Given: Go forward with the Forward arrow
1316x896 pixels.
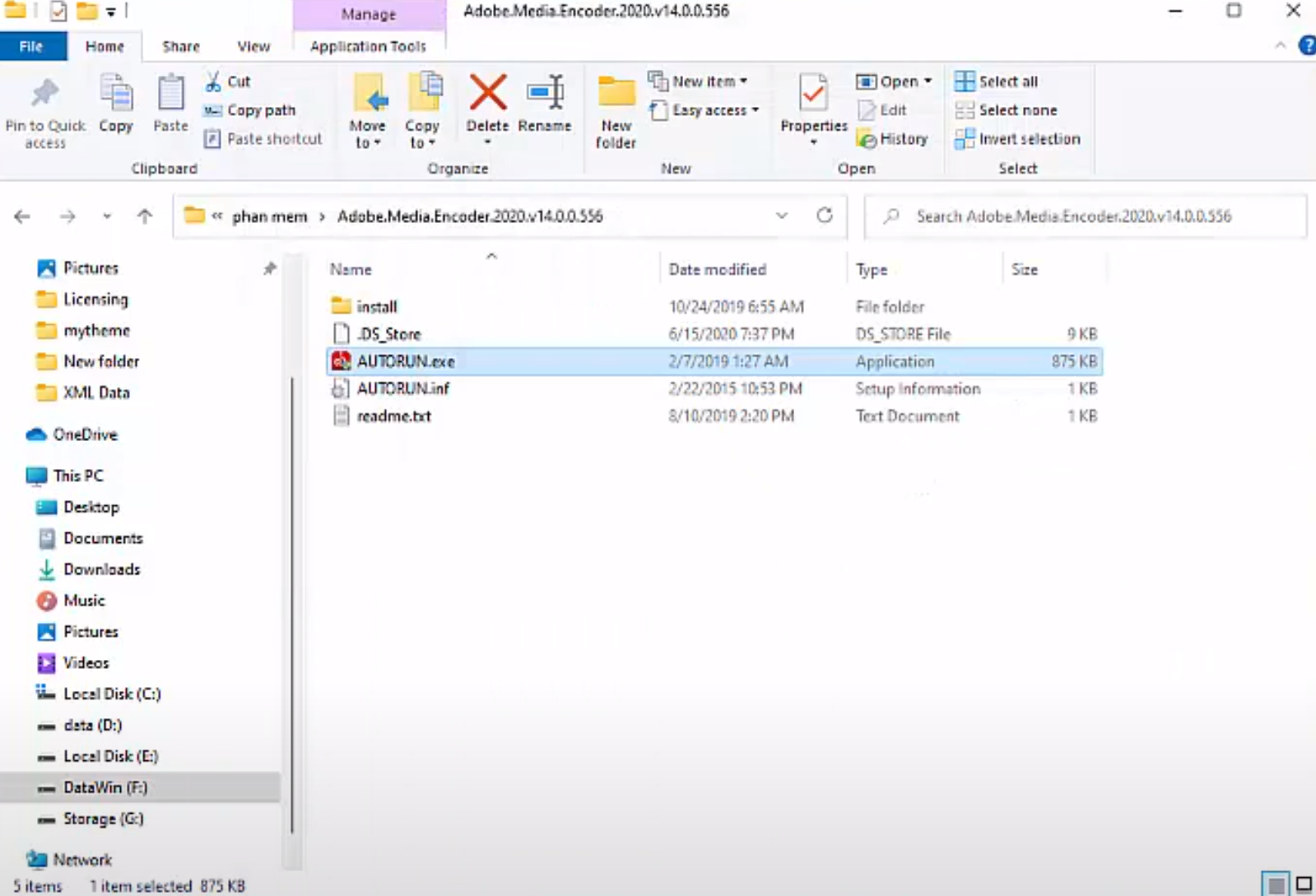Looking at the screenshot, I should coord(67,216).
